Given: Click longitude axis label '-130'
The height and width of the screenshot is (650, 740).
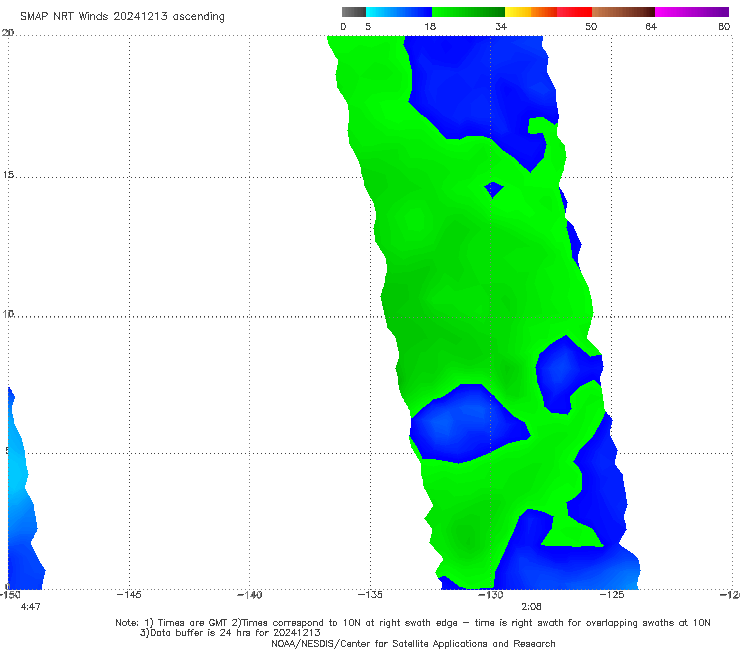Looking at the screenshot, I should (491, 595).
